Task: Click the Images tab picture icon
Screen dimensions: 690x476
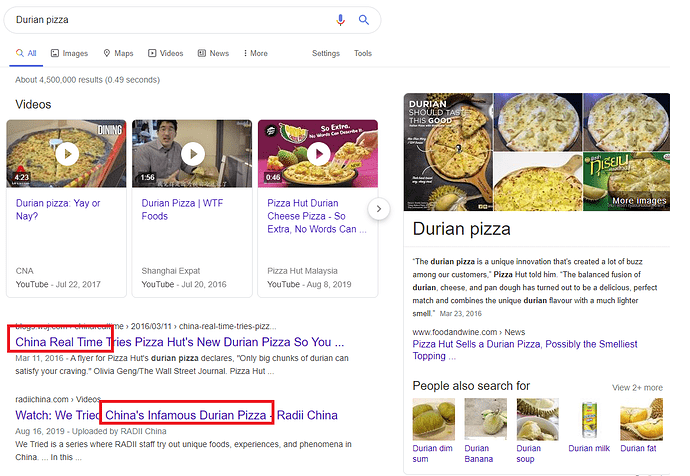Action: pyautogui.click(x=55, y=53)
